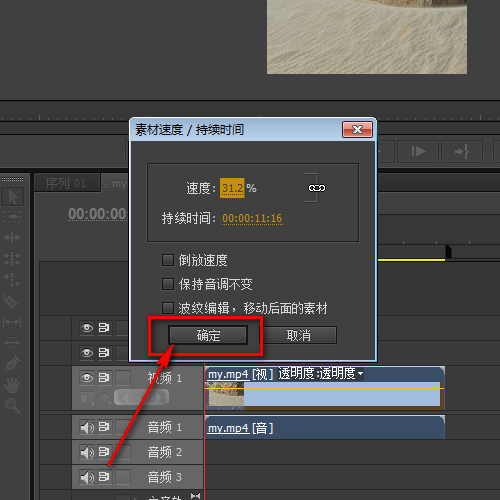Click the Go to Out point button

462,151
